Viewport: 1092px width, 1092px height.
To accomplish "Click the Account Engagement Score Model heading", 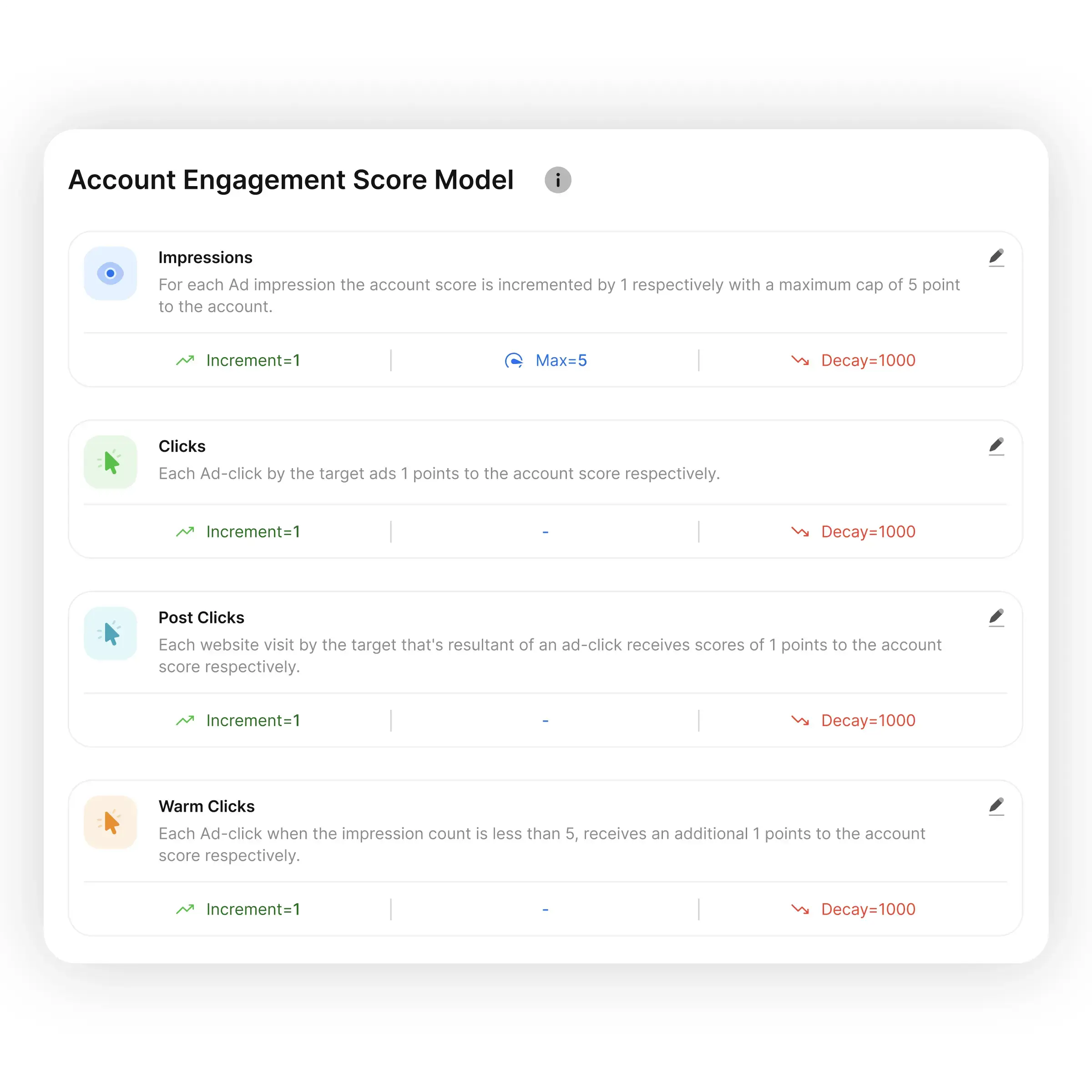I will [291, 180].
